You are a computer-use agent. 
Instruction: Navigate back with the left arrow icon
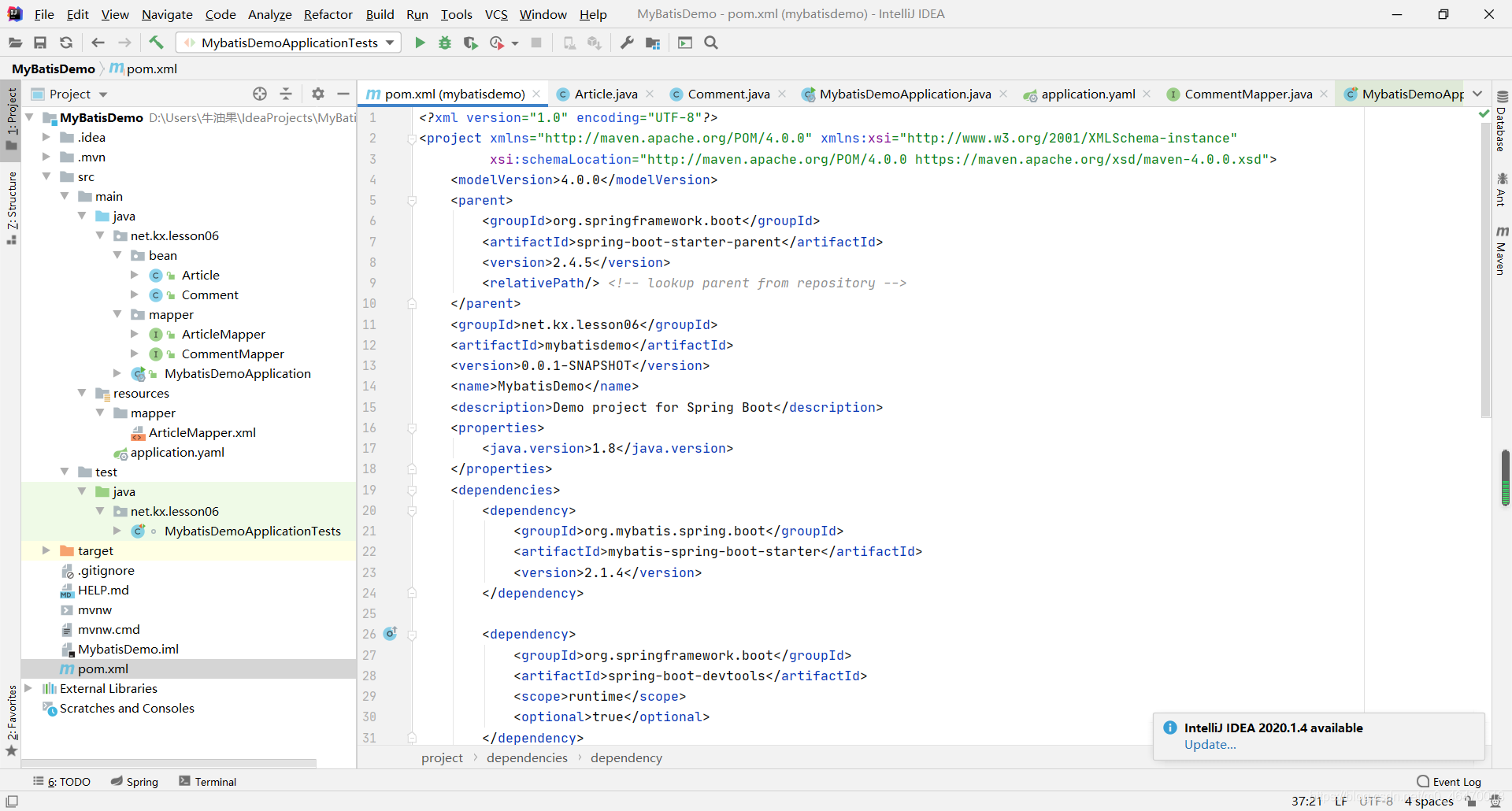pos(98,43)
